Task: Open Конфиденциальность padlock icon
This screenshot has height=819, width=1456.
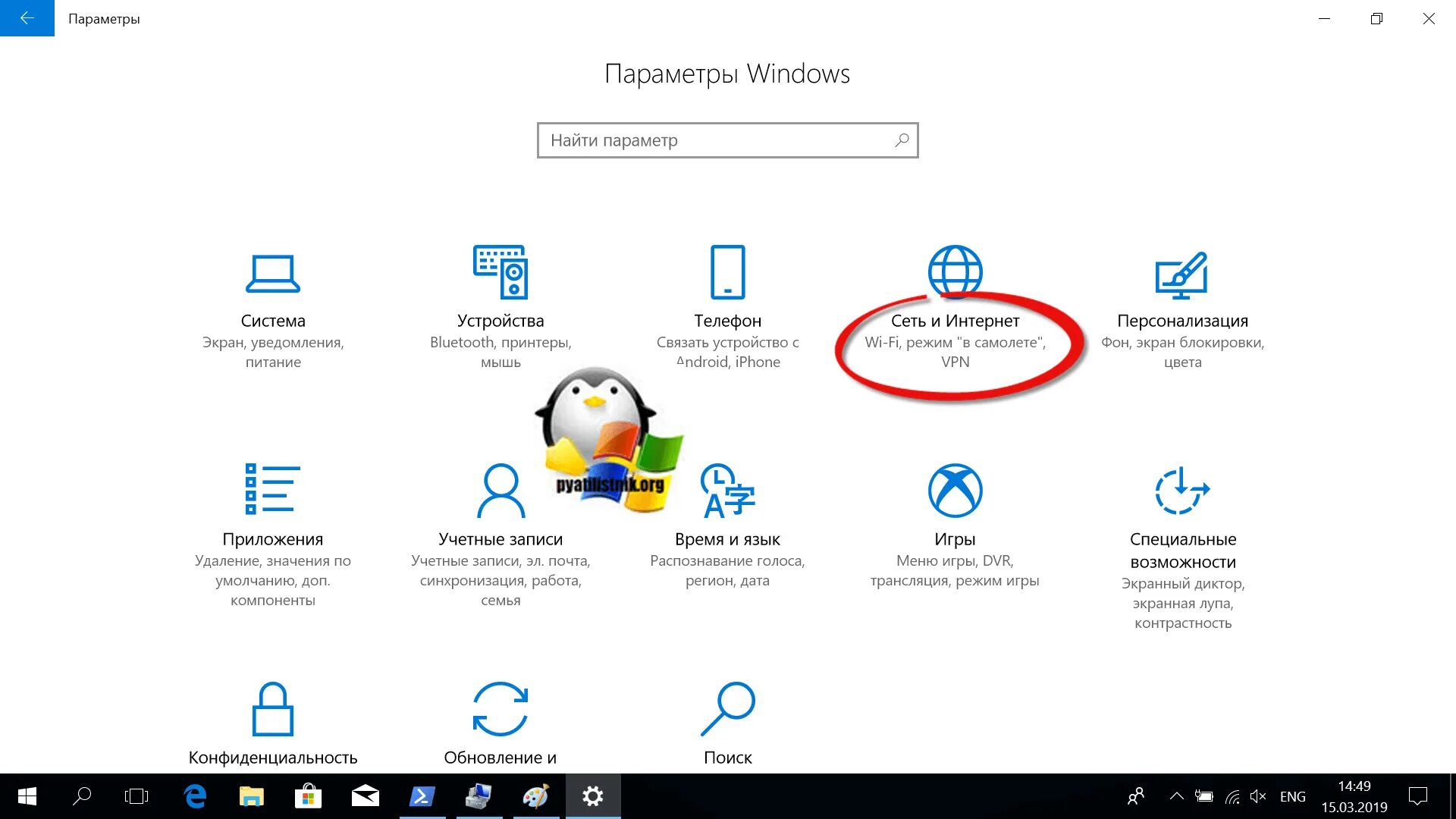Action: [272, 709]
